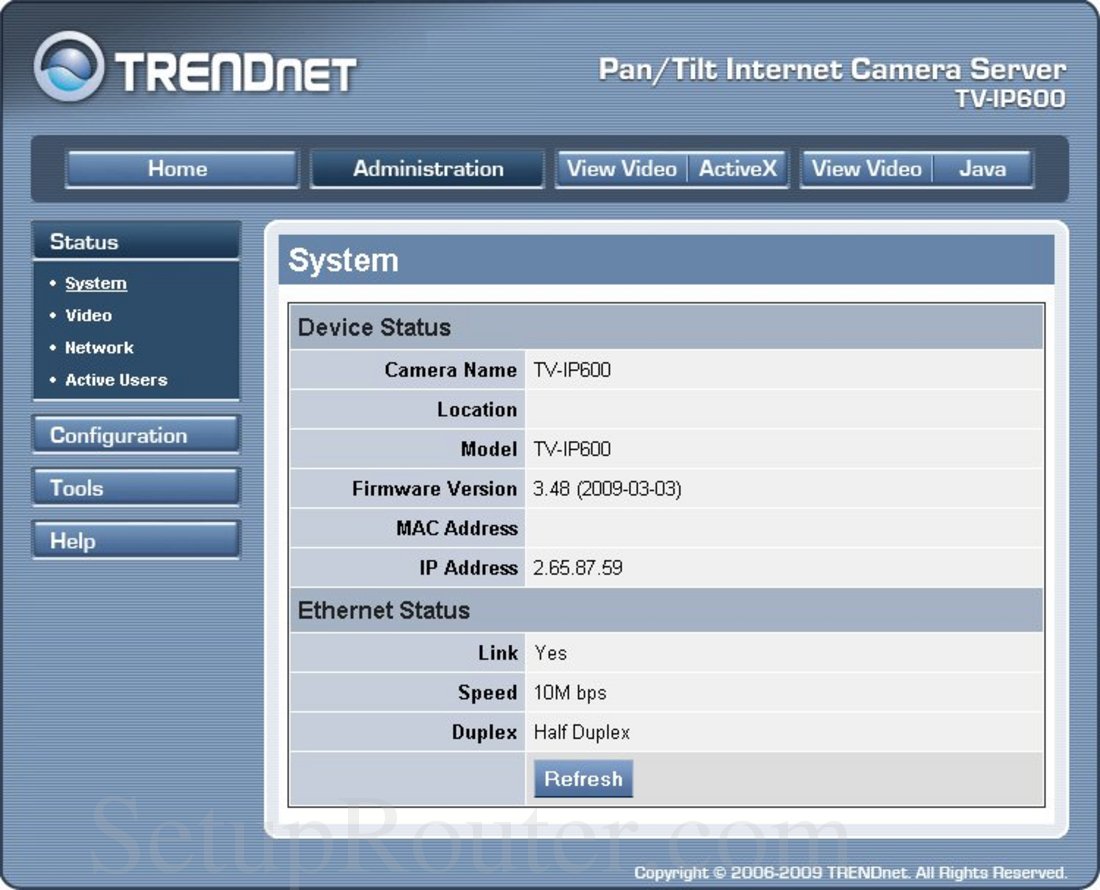Click the TRENDnet copyright notice
Screen dimensions: 1100x890
(850, 873)
